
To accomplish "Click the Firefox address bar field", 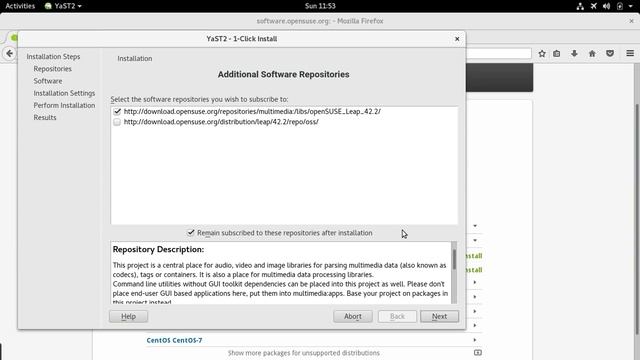I will pyautogui.click(x=499, y=53).
